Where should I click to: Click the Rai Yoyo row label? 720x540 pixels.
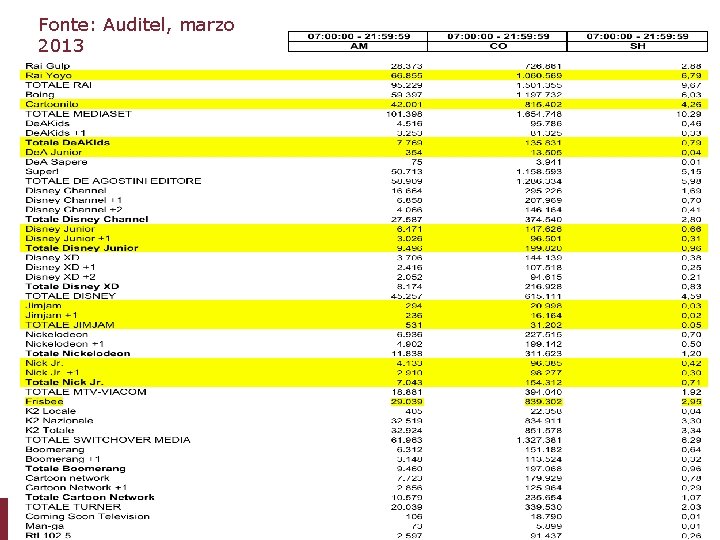click(49, 75)
